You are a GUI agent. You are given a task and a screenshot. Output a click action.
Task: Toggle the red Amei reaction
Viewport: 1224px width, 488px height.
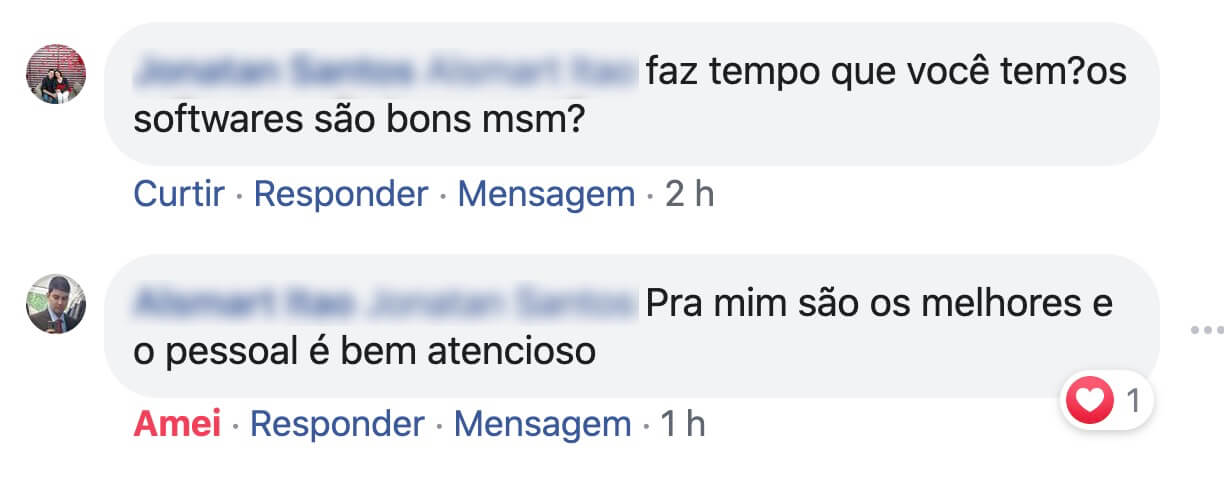coord(177,424)
